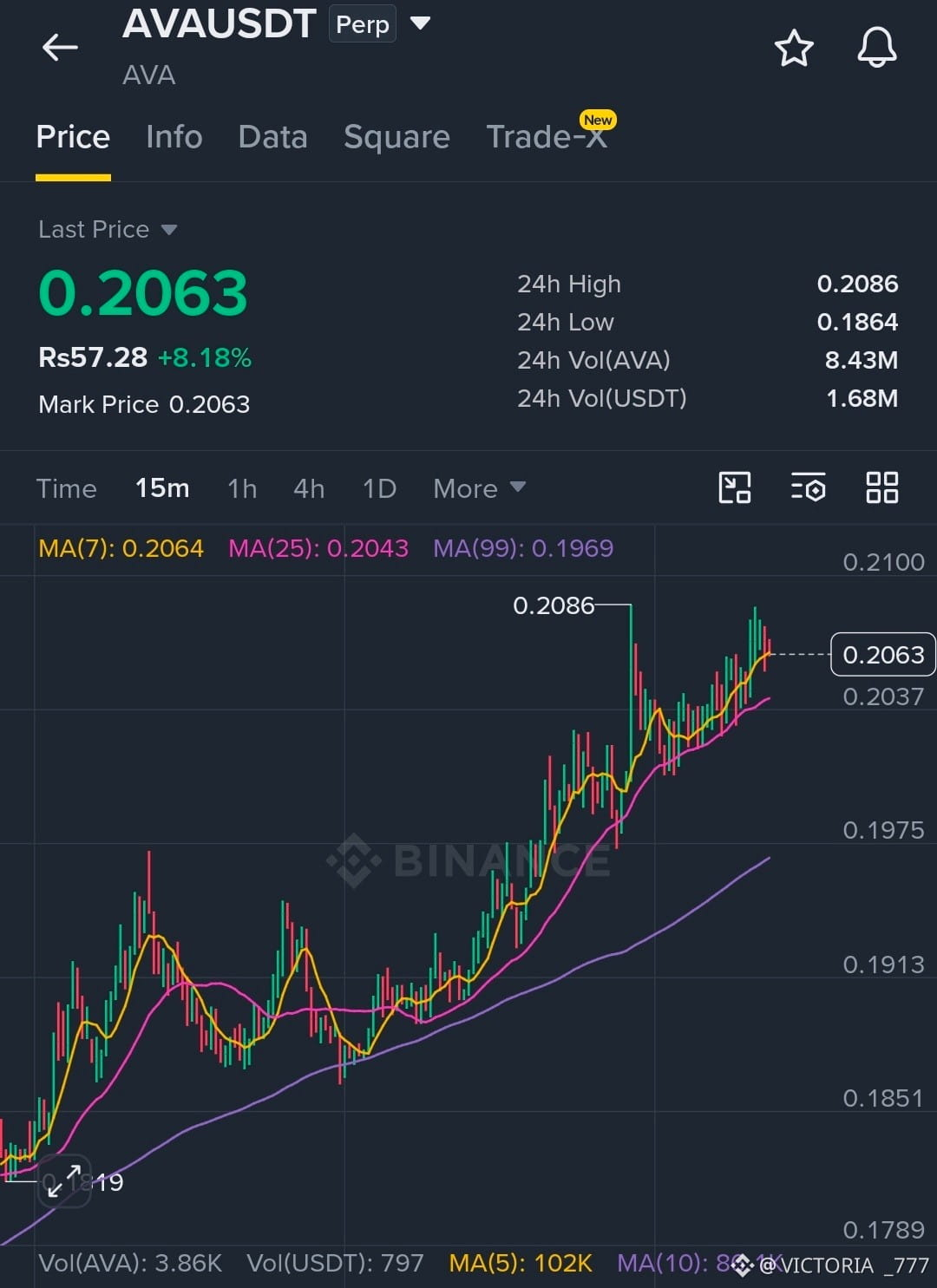The height and width of the screenshot is (1288, 937).
Task: Add AVAUSDT to favorites with star icon
Action: pyautogui.click(x=793, y=48)
